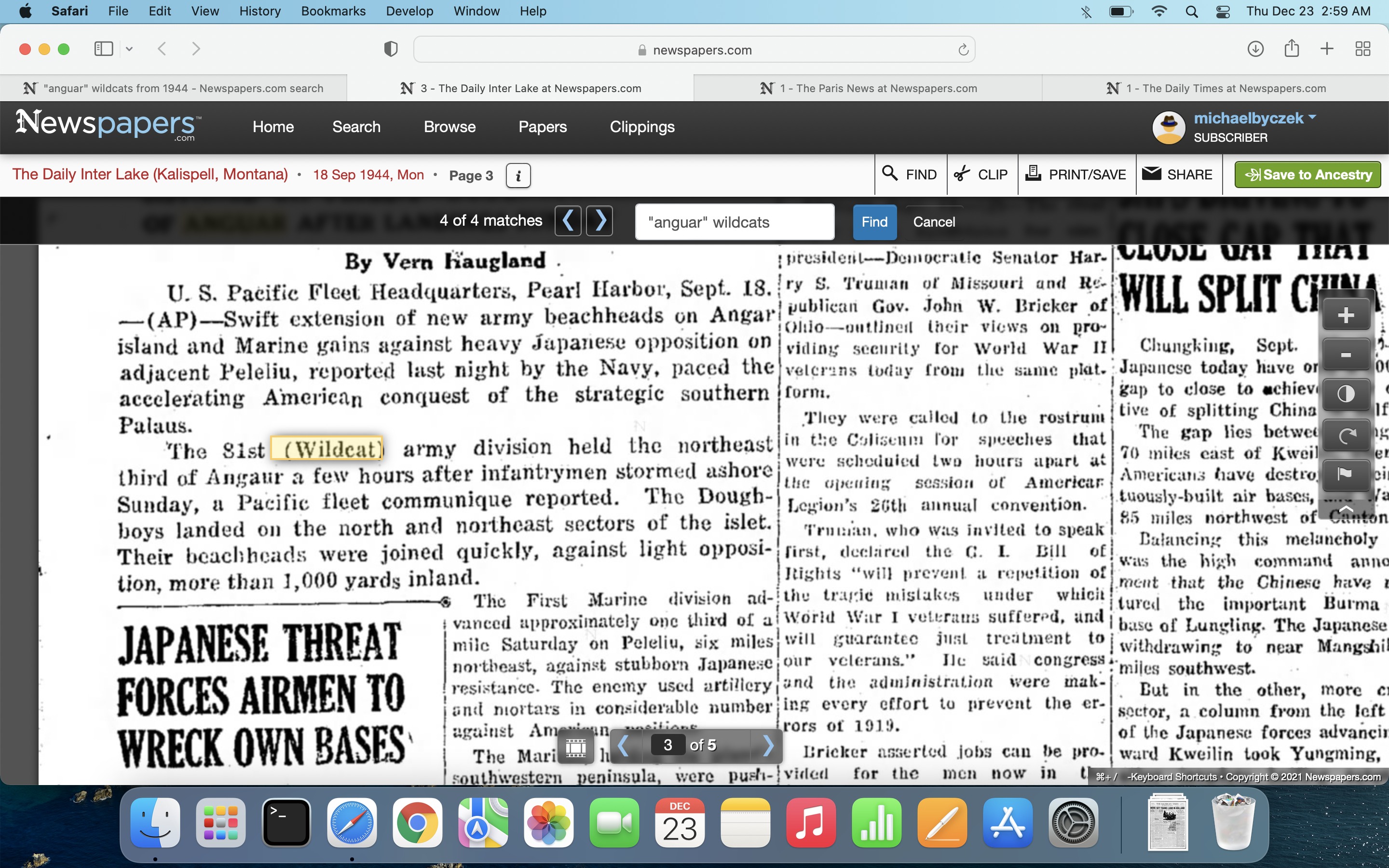Click PRINT/SAVE in the viewer toolbar
The height and width of the screenshot is (868, 1389).
coord(1076,175)
